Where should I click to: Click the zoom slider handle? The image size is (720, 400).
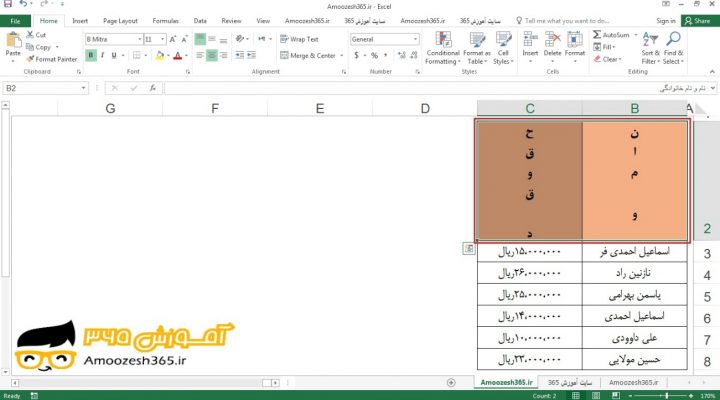[x=667, y=395]
